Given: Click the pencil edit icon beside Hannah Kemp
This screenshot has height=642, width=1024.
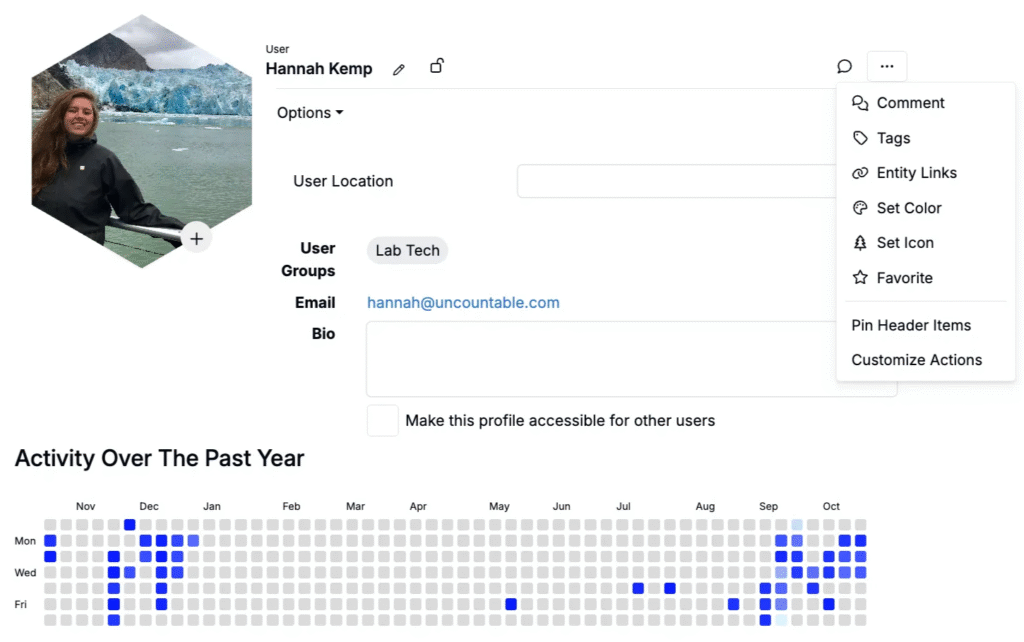Looking at the screenshot, I should click(x=399, y=70).
